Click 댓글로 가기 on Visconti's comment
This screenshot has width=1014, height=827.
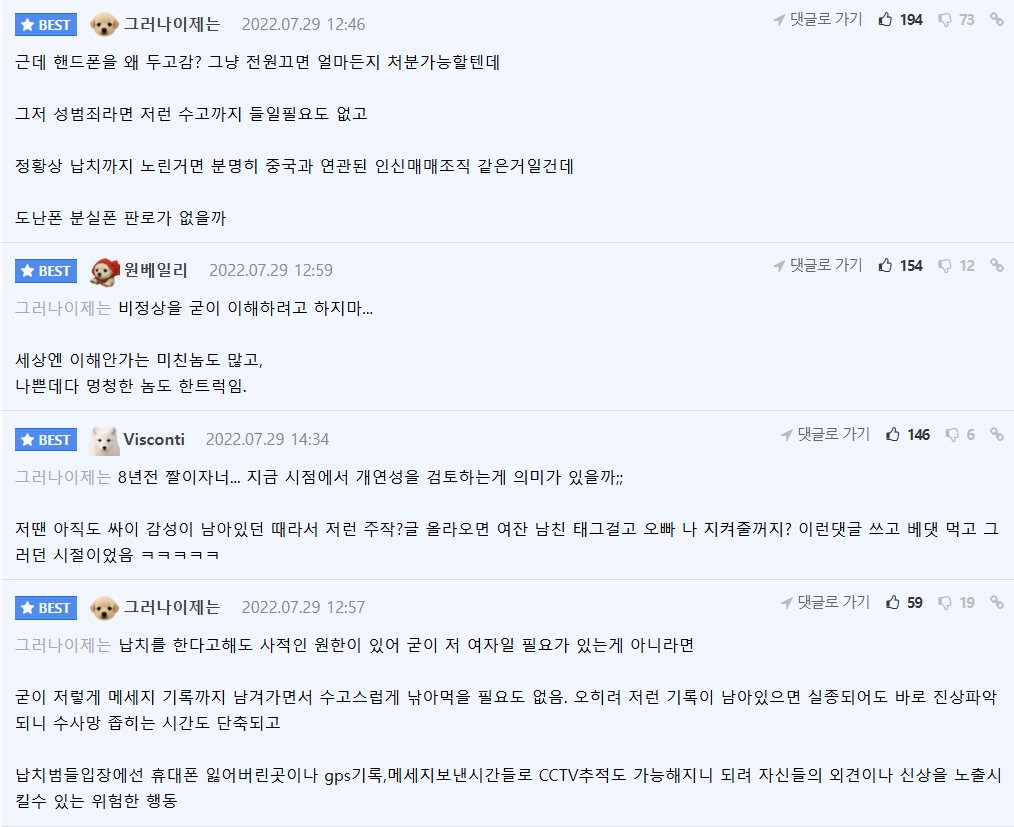825,435
